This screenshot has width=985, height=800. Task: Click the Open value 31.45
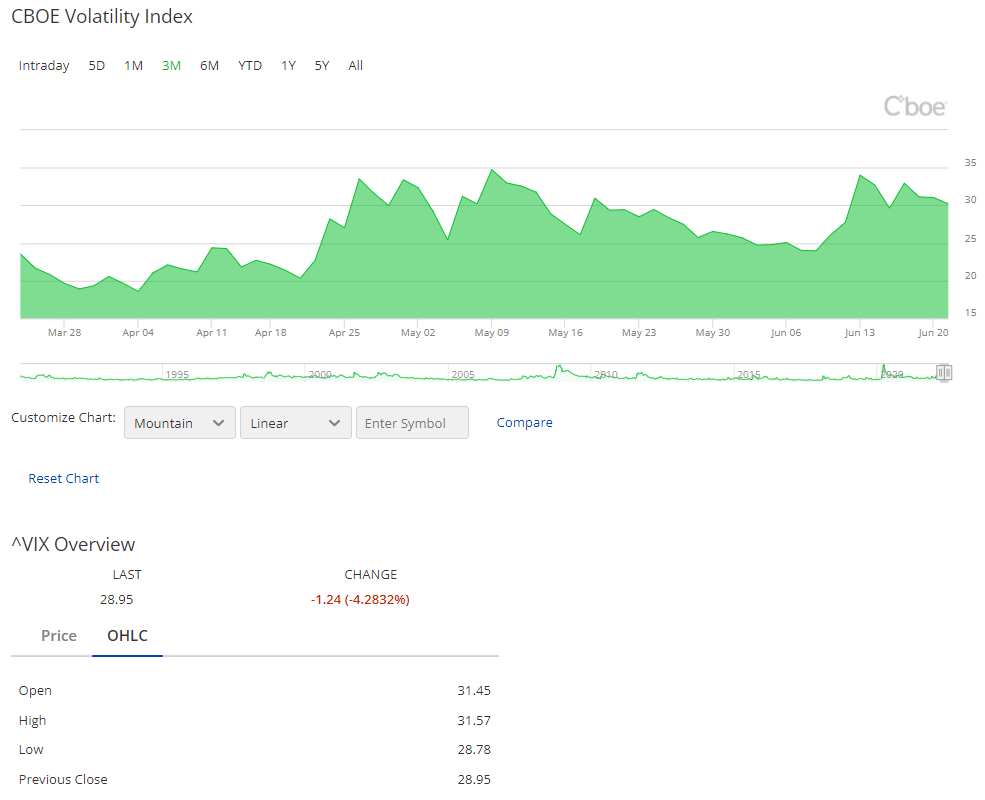474,691
